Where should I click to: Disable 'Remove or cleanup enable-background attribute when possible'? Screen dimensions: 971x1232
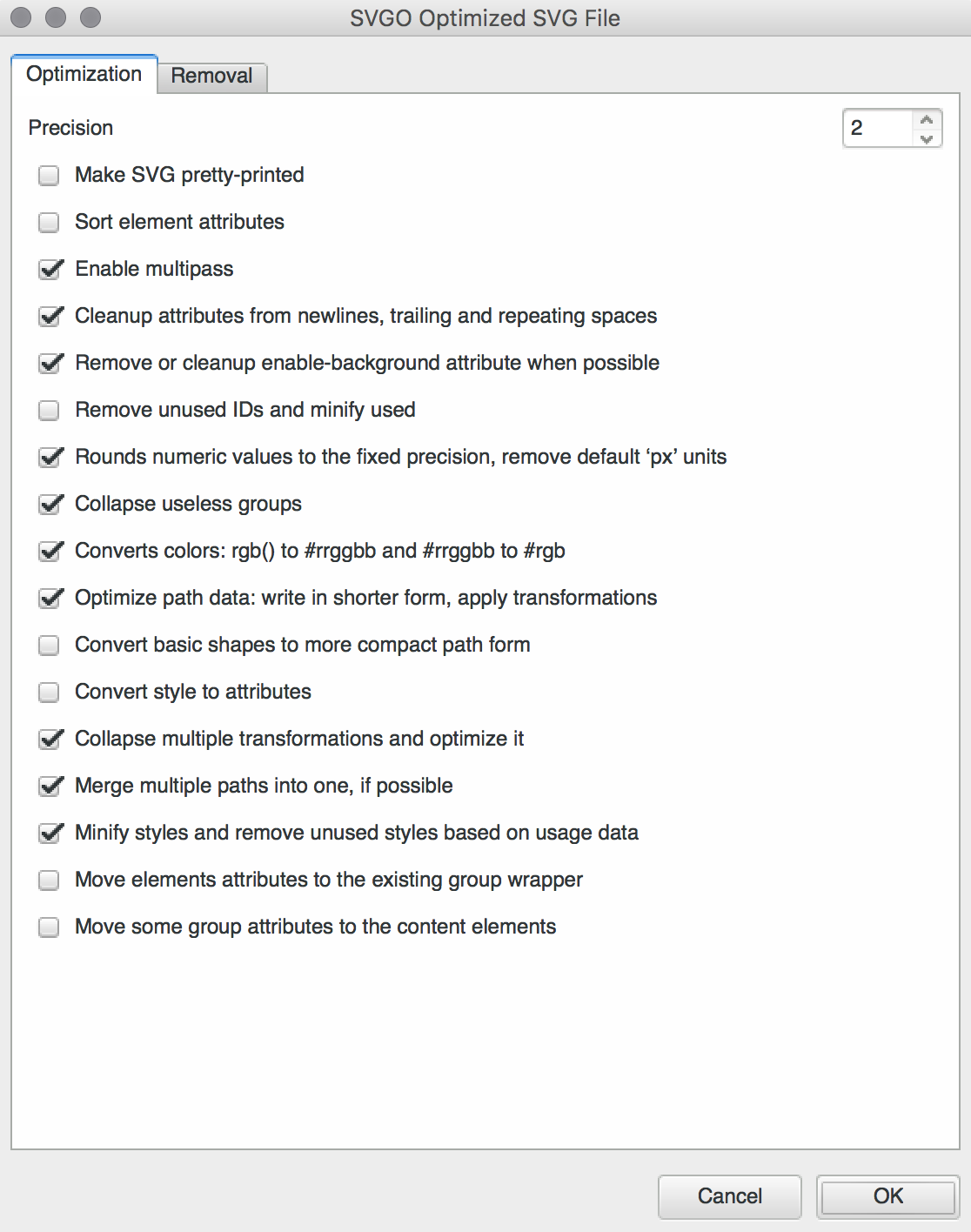(49, 363)
